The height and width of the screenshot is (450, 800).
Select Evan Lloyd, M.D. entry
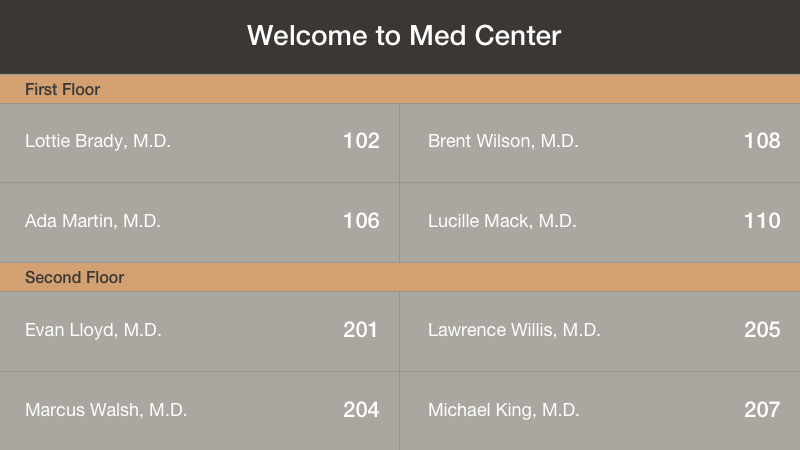tap(199, 332)
